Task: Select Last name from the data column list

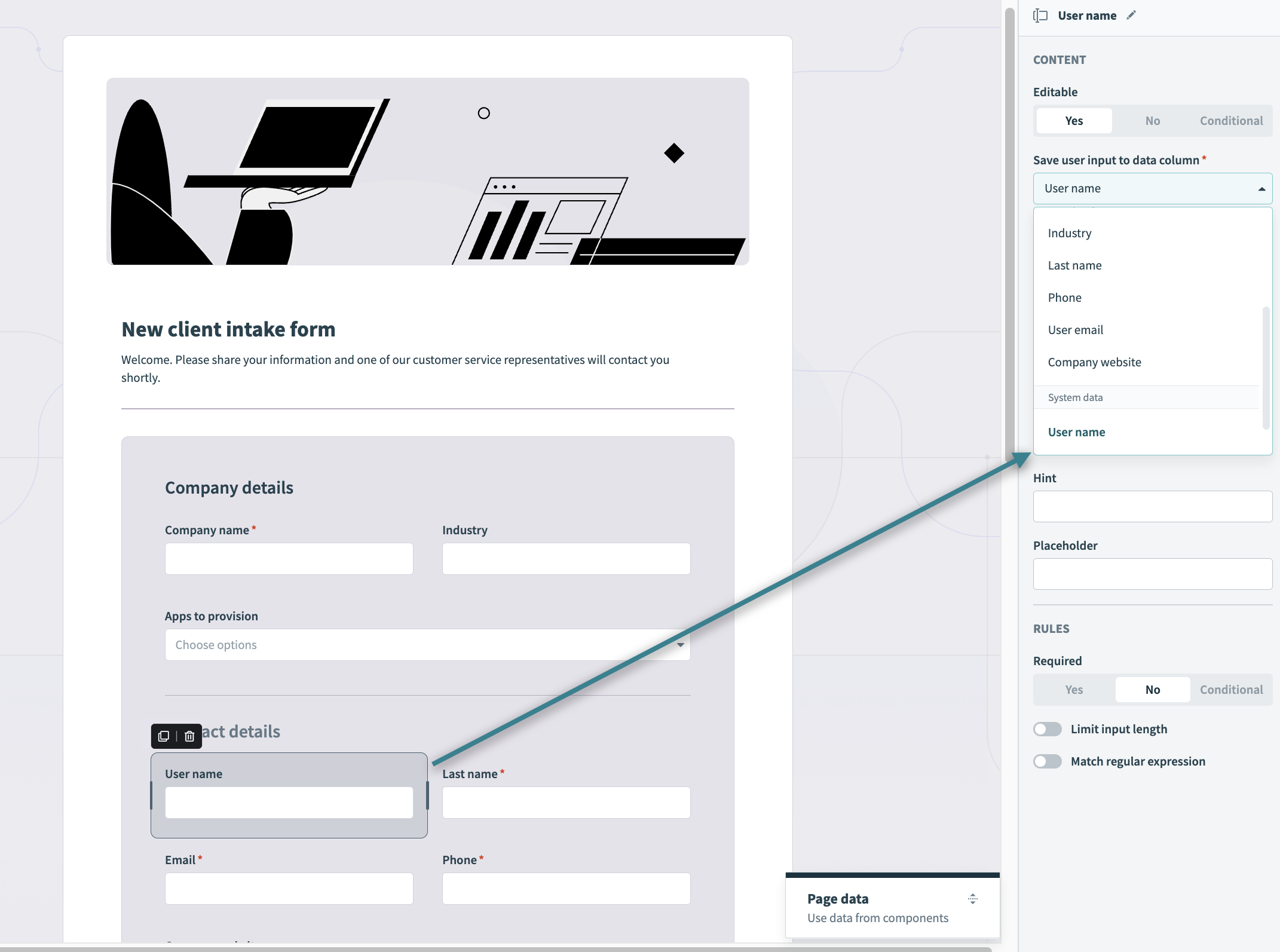Action: click(x=1146, y=265)
